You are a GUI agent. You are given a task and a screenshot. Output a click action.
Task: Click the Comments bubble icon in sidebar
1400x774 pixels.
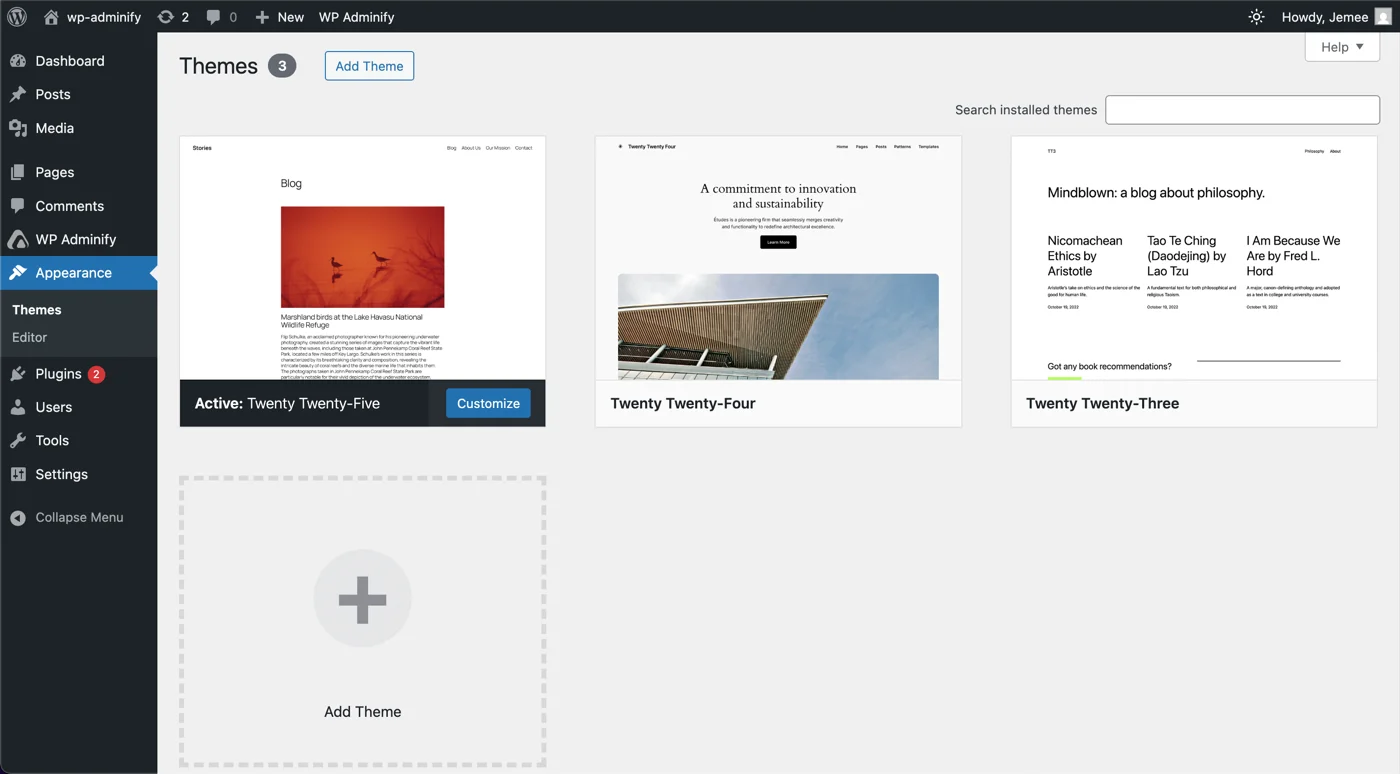click(x=18, y=206)
